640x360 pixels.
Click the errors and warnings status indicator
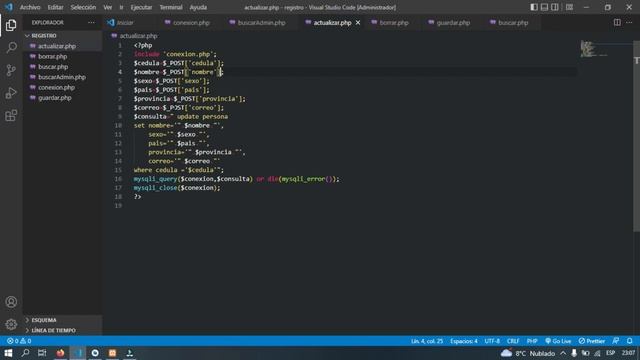(19, 341)
